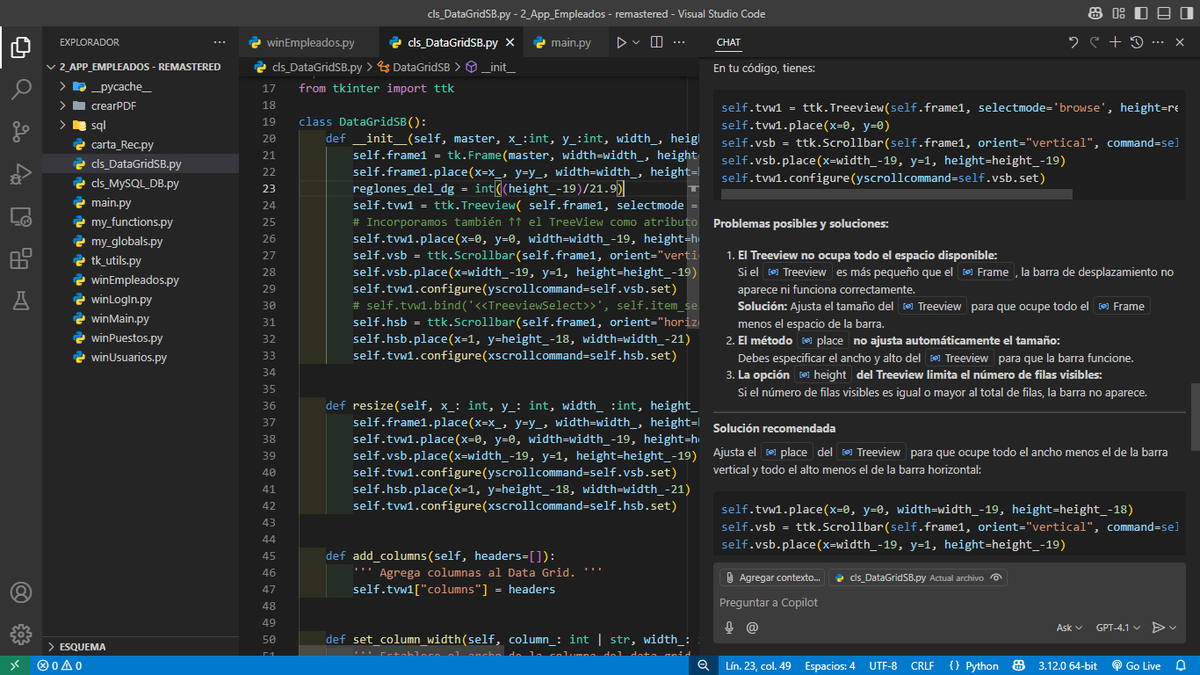Open Accounts menu in activity bar
Viewport: 1200px width, 675px height.
pyautogui.click(x=21, y=592)
